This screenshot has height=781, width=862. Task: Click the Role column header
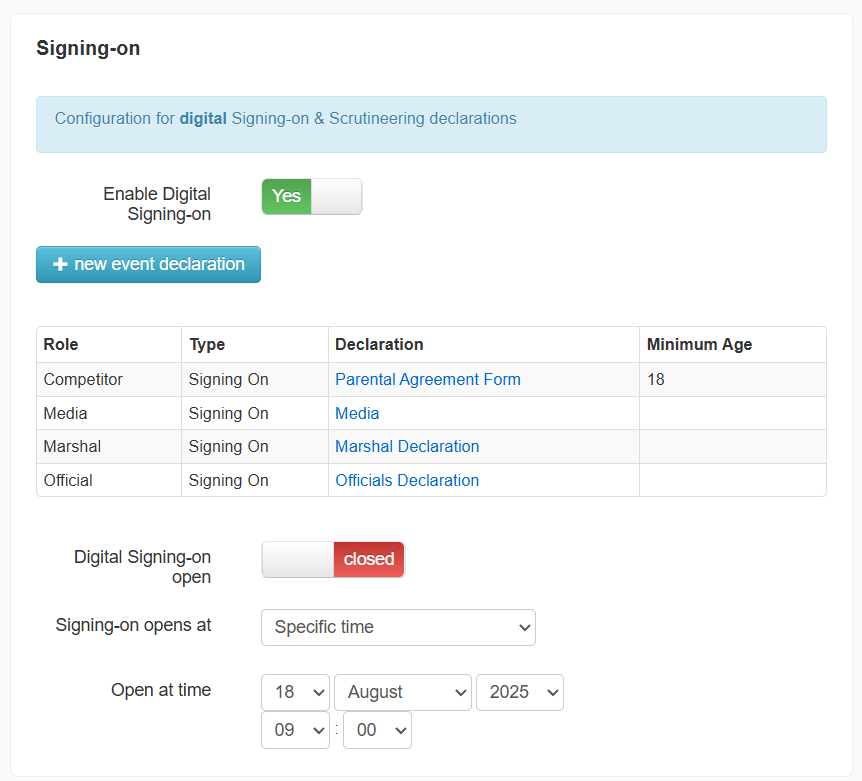click(61, 345)
